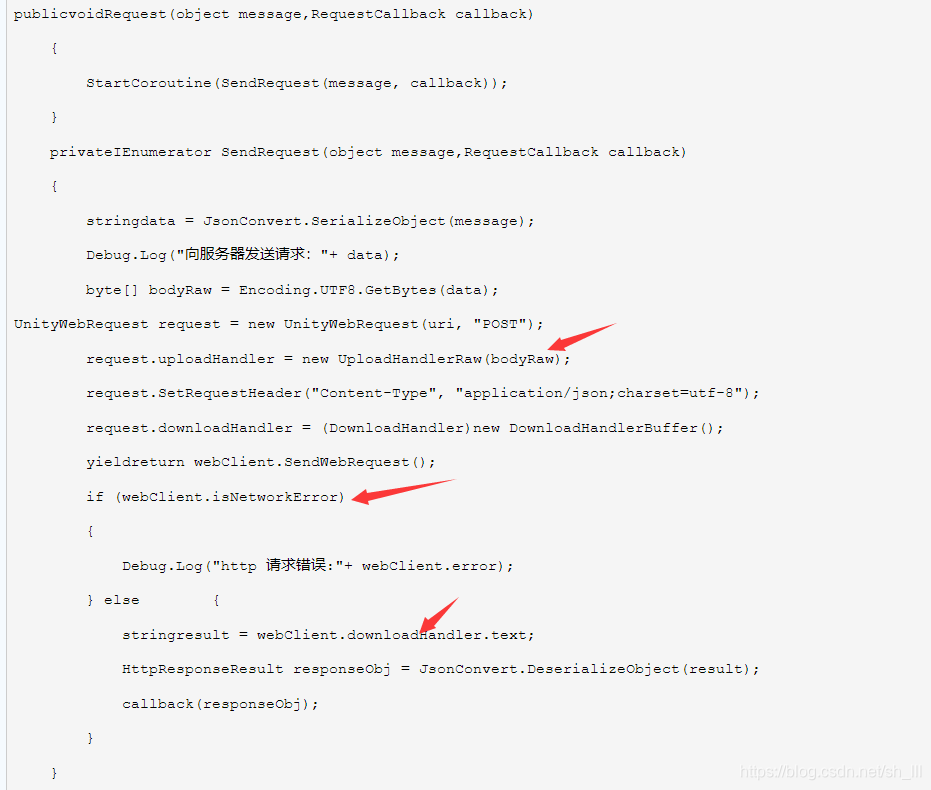Click the red arrow pointing at UploadHandlerRaw

point(581,337)
